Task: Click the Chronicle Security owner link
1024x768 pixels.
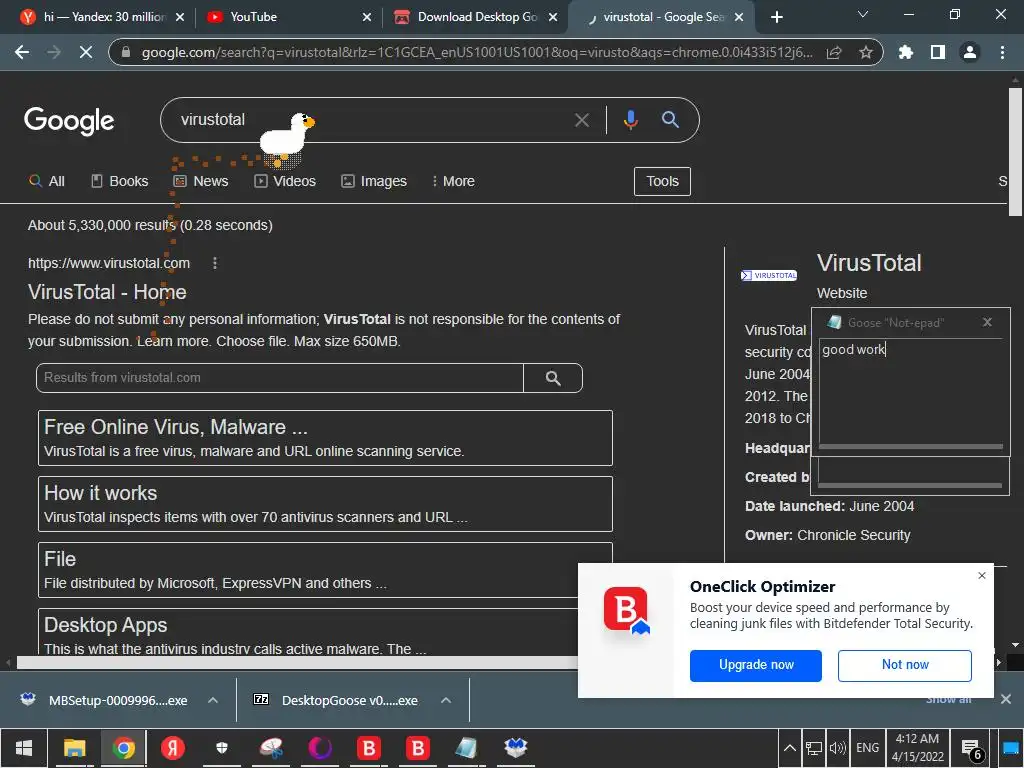Action: (854, 536)
